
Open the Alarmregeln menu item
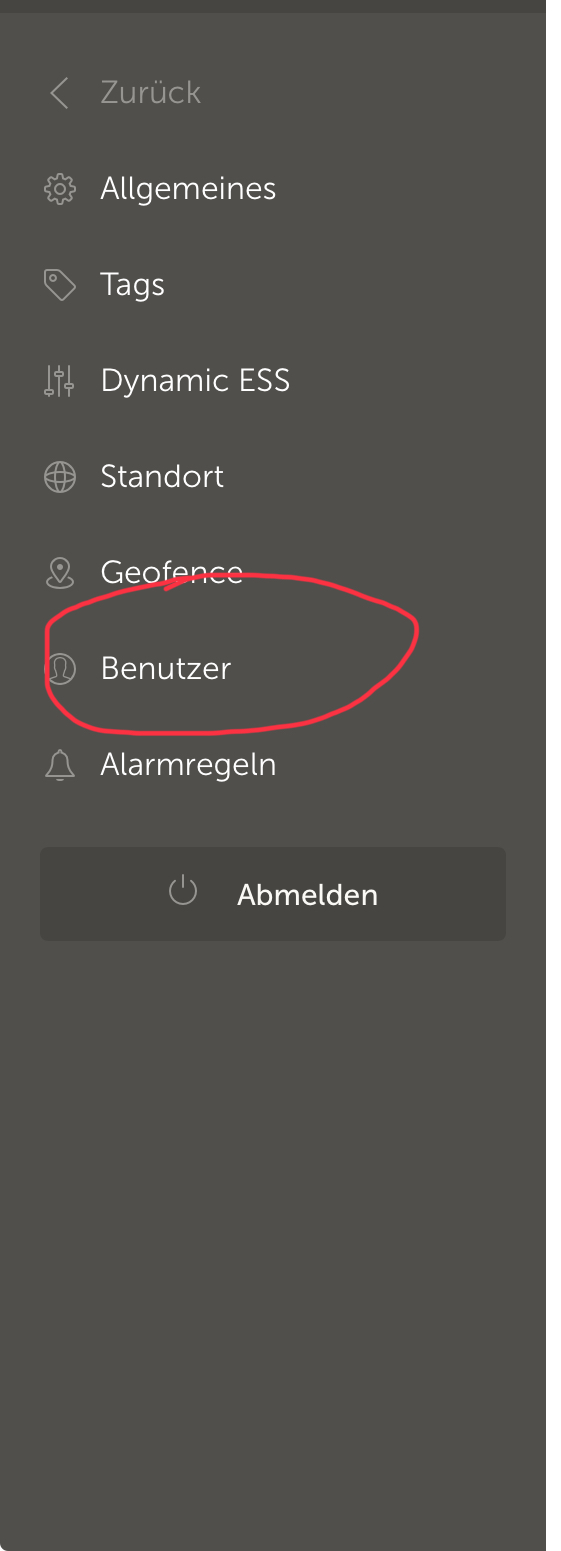(x=188, y=765)
